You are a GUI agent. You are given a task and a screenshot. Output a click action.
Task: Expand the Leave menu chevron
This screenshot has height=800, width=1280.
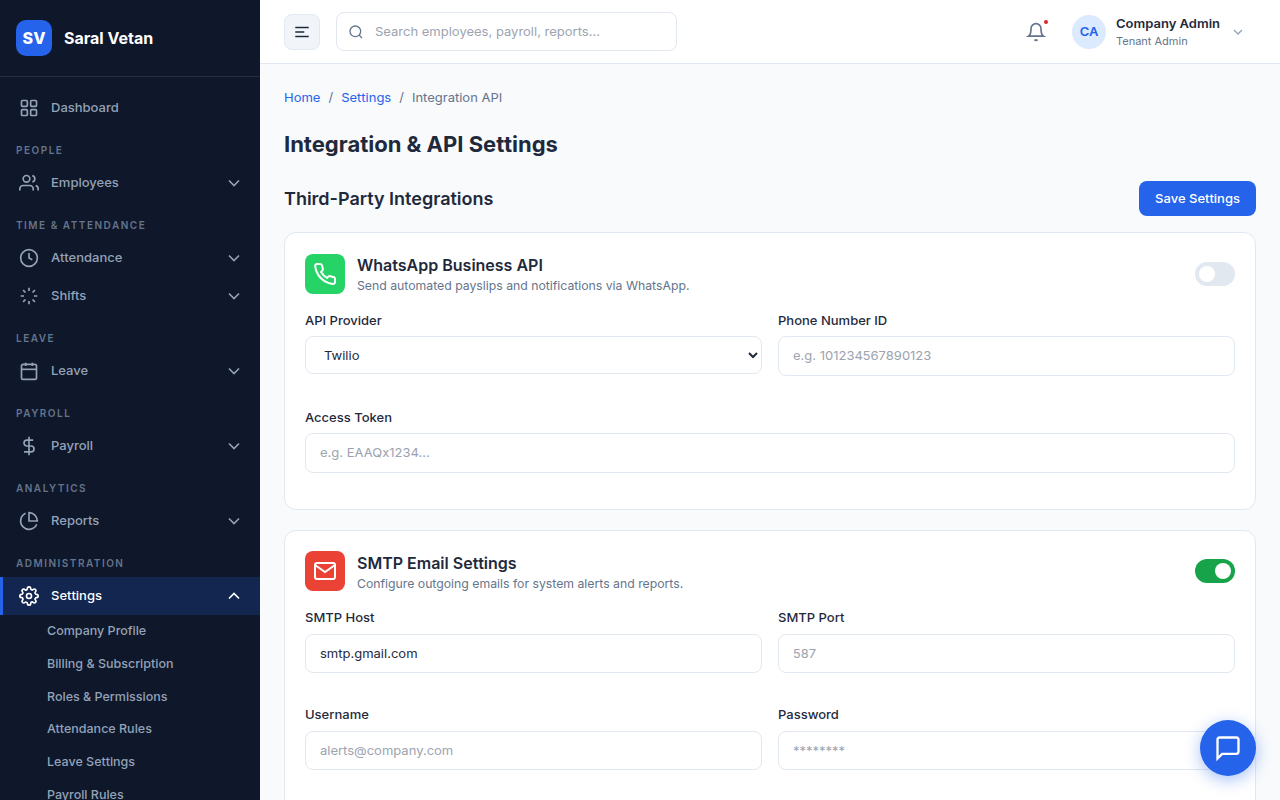[x=234, y=371]
